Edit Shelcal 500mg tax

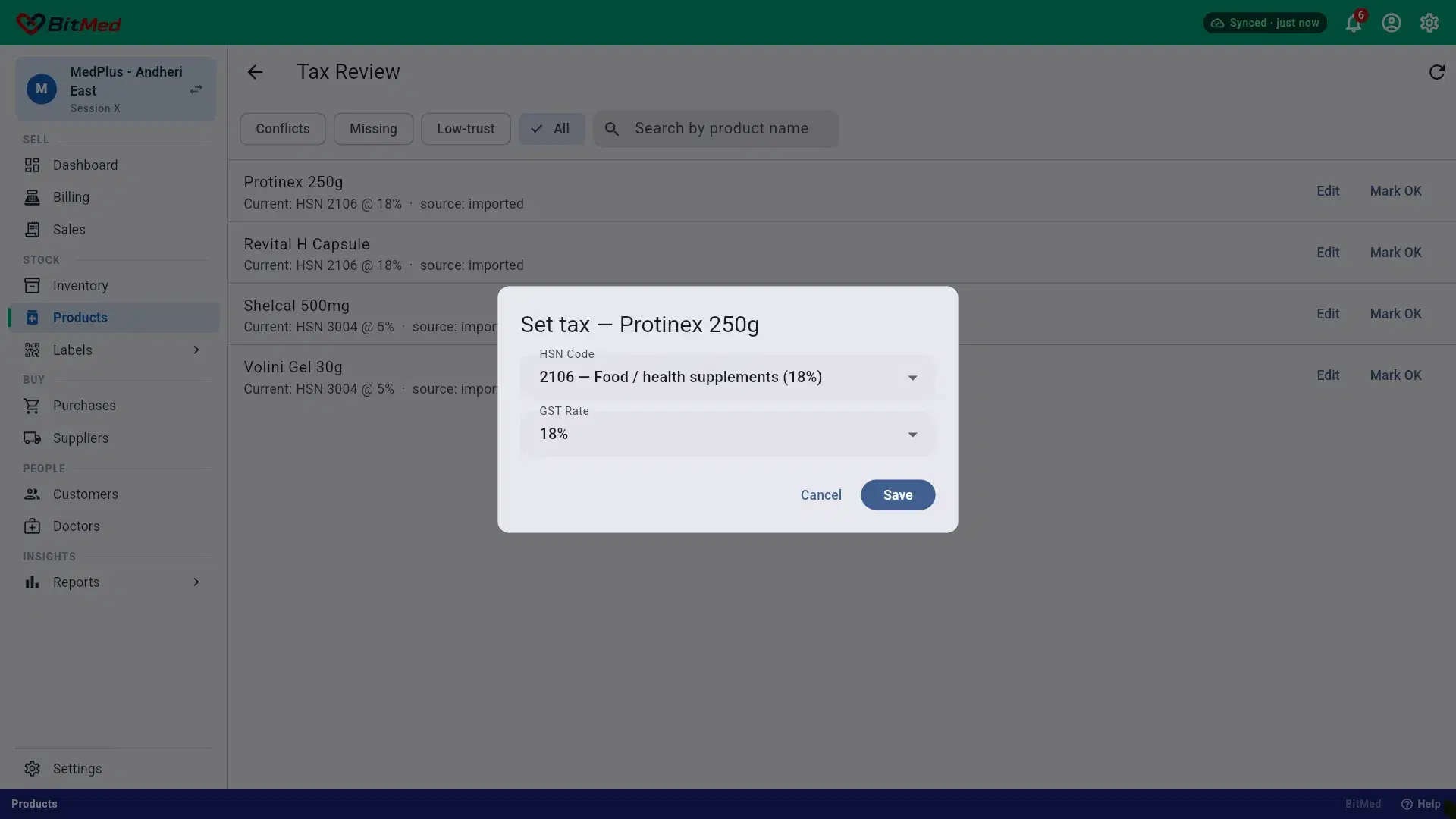coord(1328,314)
